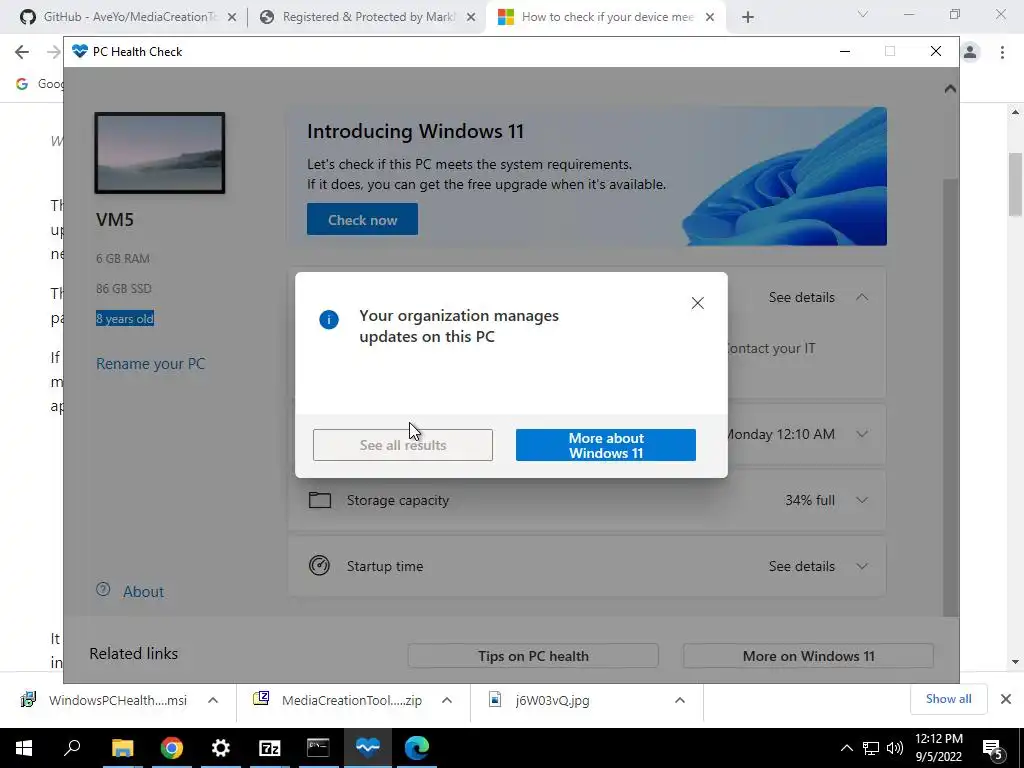The width and height of the screenshot is (1024, 768).
Task: Open the volume tray icon
Action: click(895, 748)
